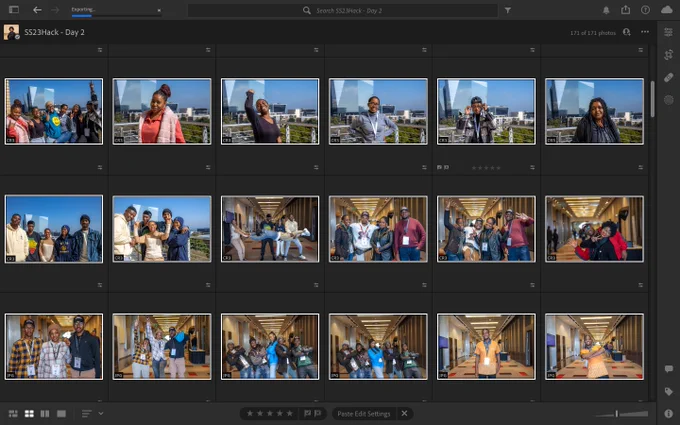Screen dimensions: 680x425
Task: Open the album three-dot more menu
Action: (645, 32)
